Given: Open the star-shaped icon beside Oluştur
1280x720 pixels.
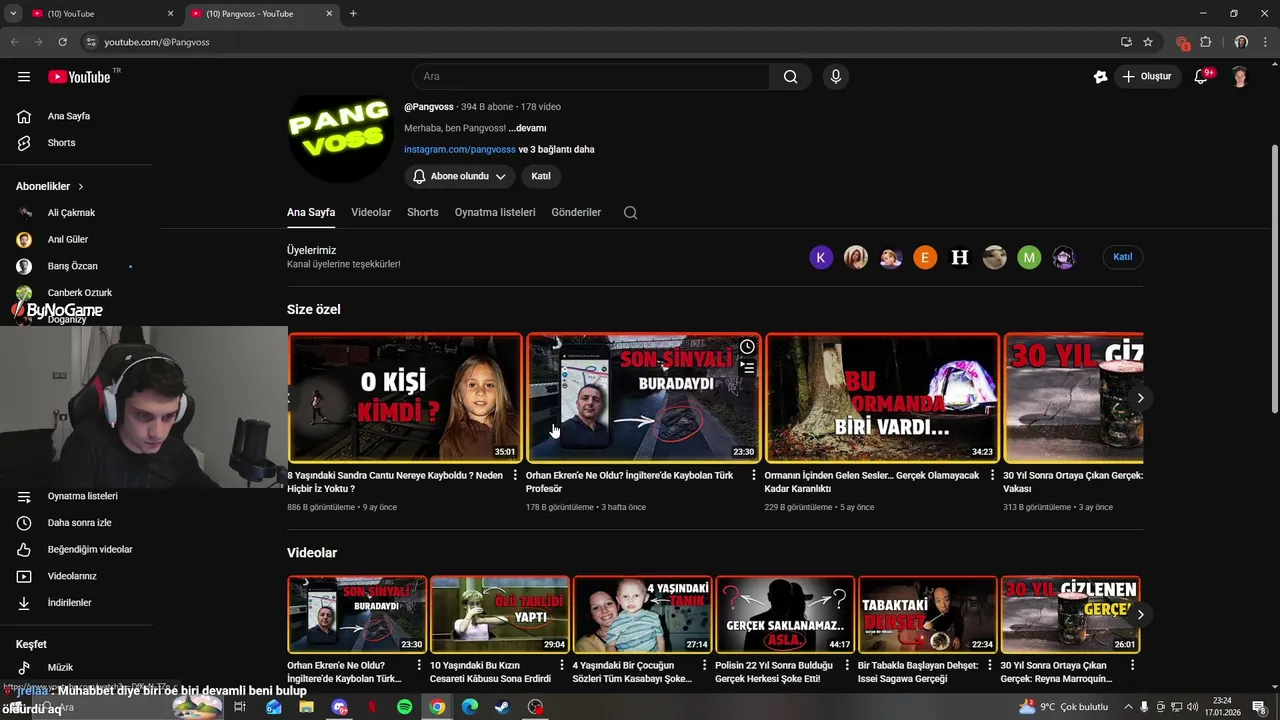Looking at the screenshot, I should click(x=1101, y=77).
